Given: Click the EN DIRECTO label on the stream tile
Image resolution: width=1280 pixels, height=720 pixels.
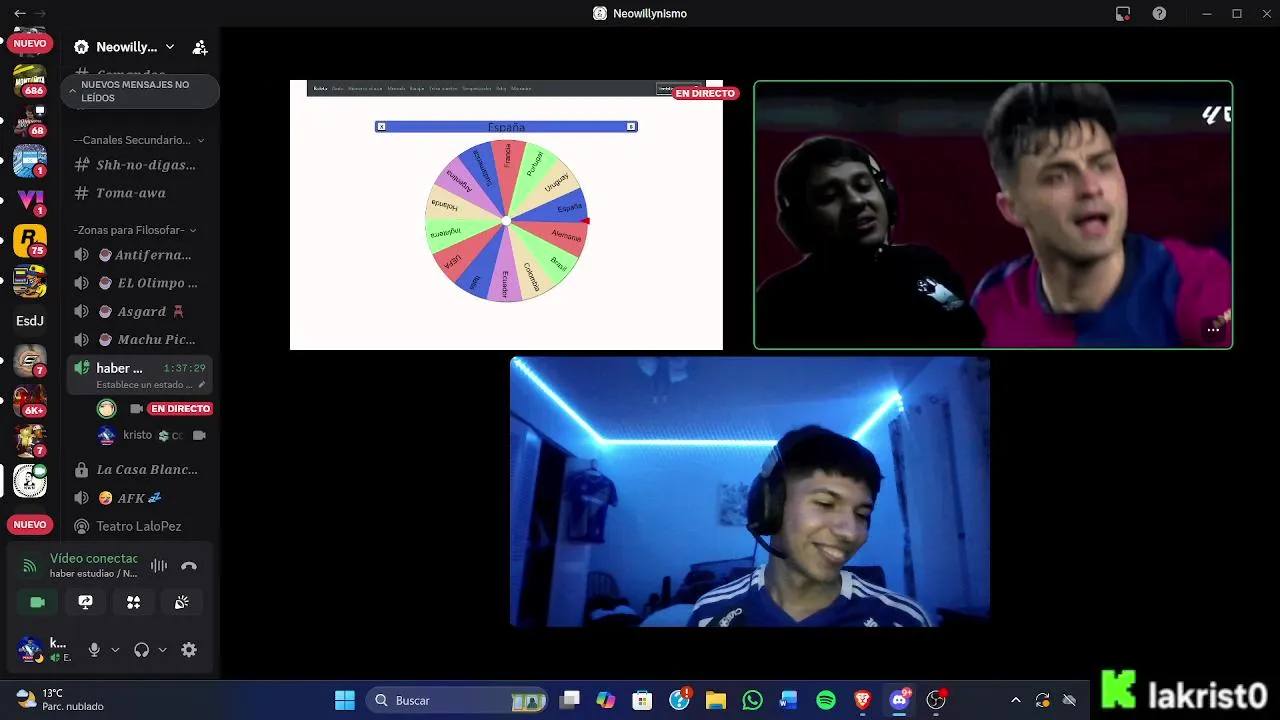Looking at the screenshot, I should [705, 93].
